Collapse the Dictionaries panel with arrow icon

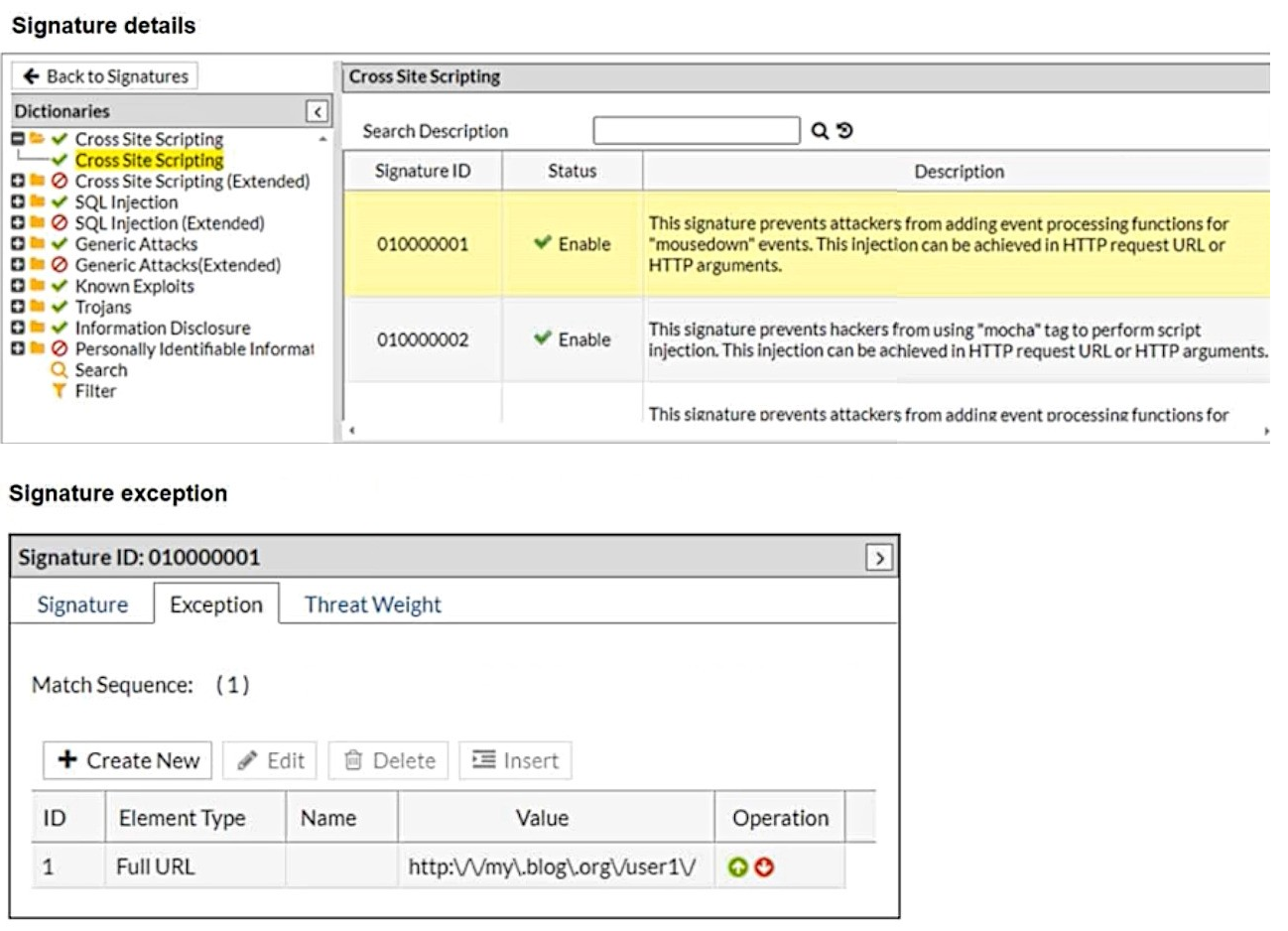click(317, 111)
